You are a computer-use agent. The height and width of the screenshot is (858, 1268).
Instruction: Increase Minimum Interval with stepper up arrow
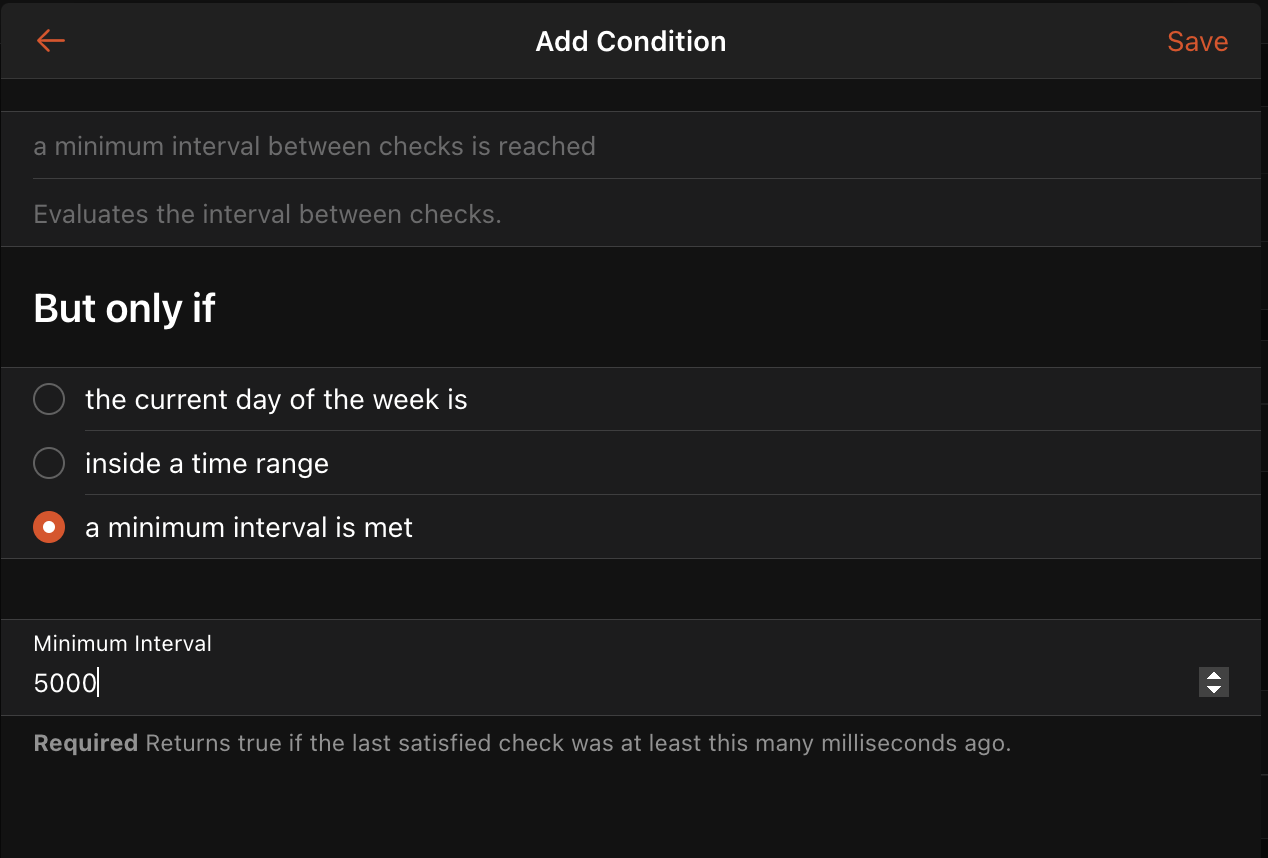(1213, 676)
